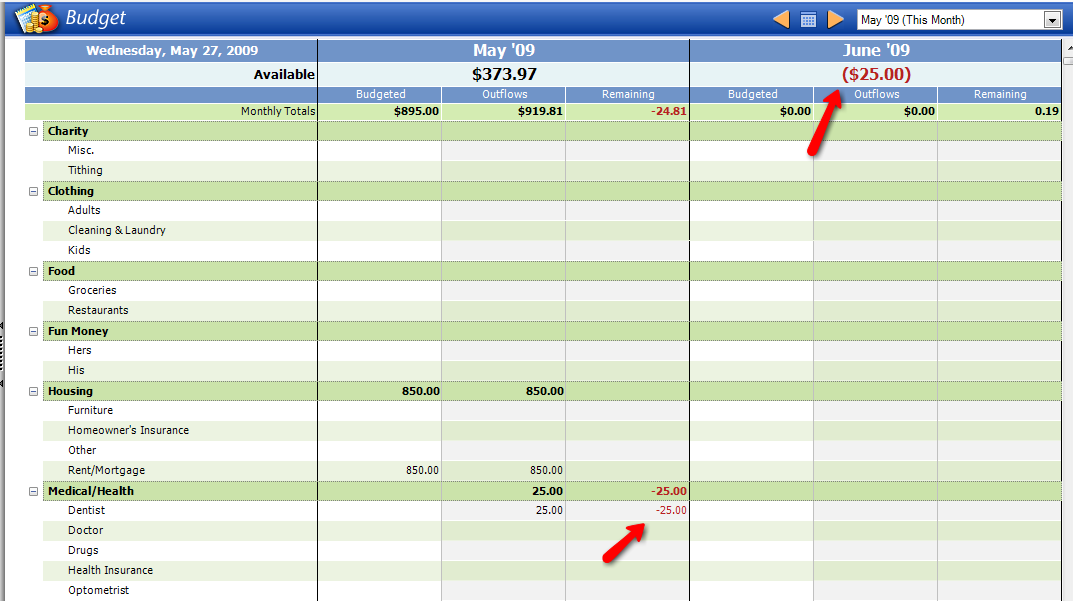Click June Remaining column header
1073x601 pixels.
[1000, 94]
